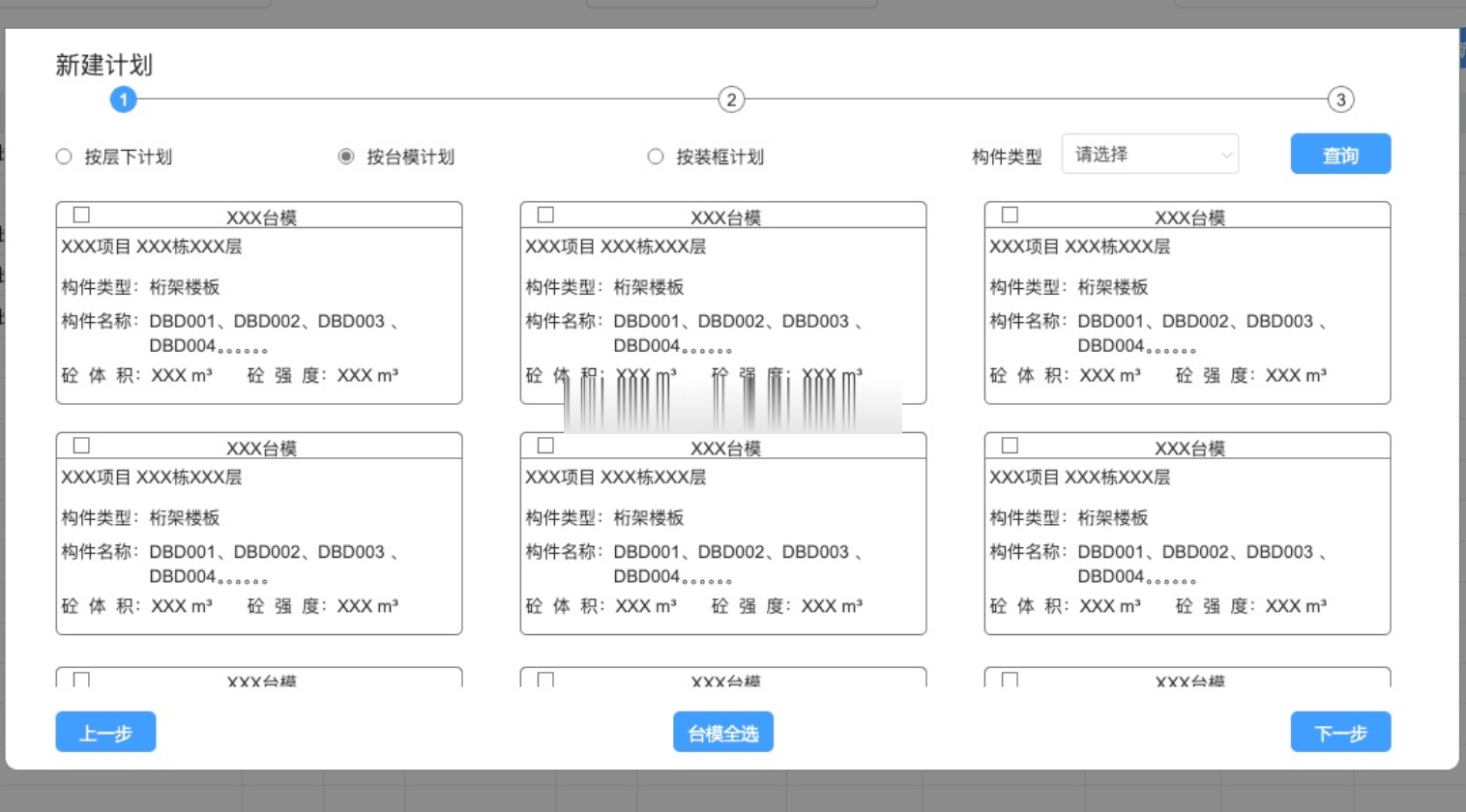Check the second-row right XXX台模 card checkbox
The image size is (1466, 812).
(x=1010, y=446)
